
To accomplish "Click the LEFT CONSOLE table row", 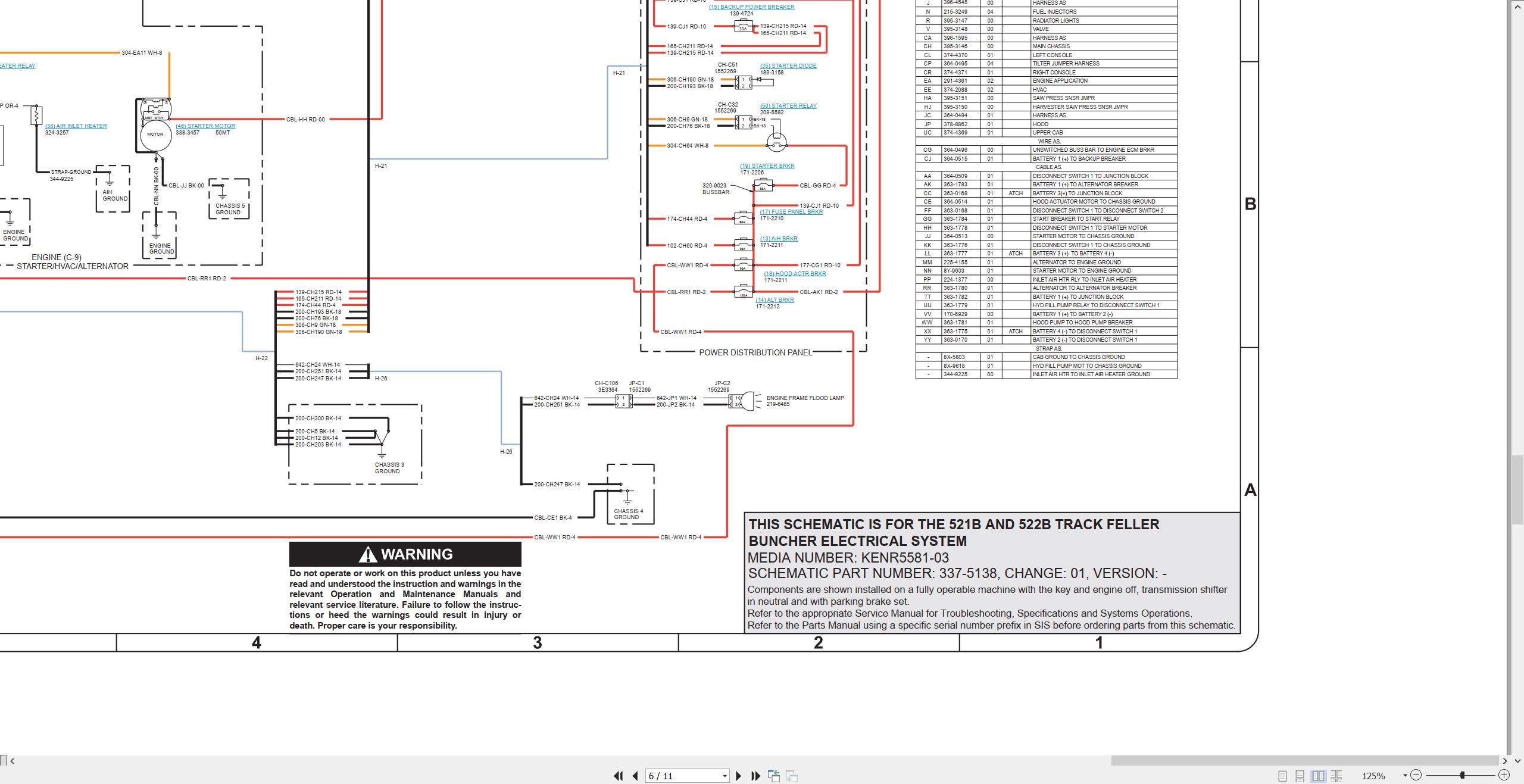I will [x=1046, y=55].
